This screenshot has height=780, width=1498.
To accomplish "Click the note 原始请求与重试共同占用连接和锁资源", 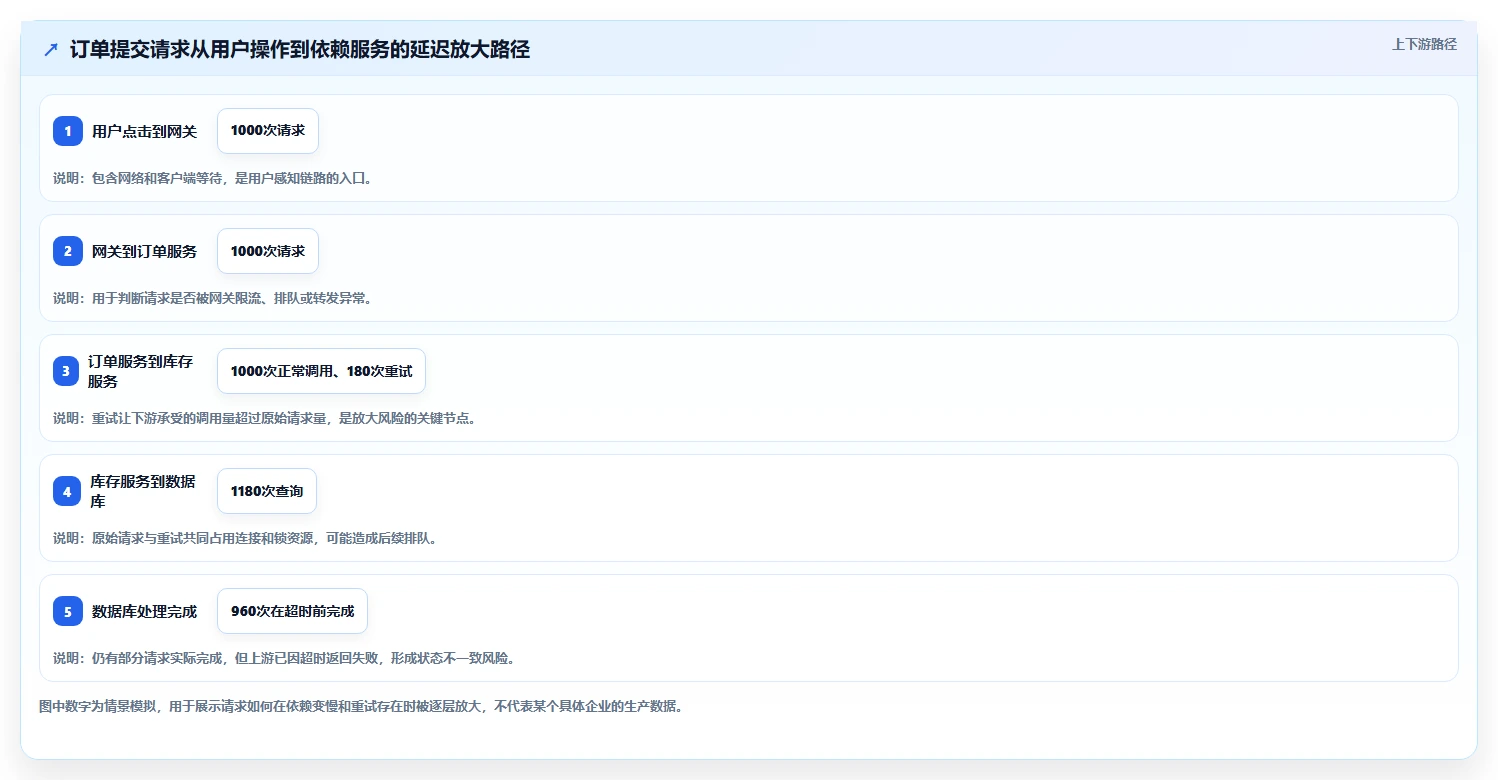I will [x=246, y=538].
